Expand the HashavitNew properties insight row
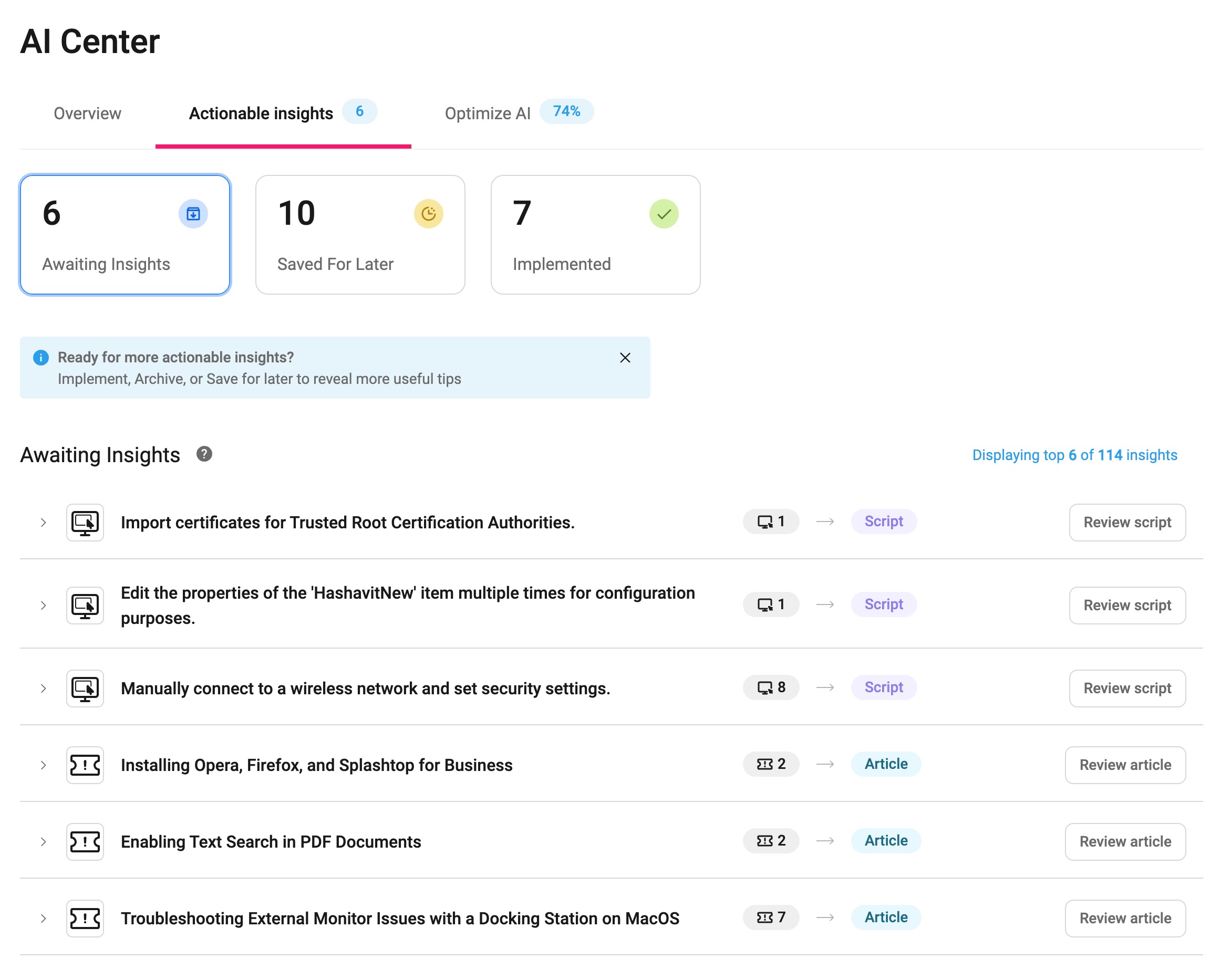Screen dimensions: 1221x980 pos(43,605)
